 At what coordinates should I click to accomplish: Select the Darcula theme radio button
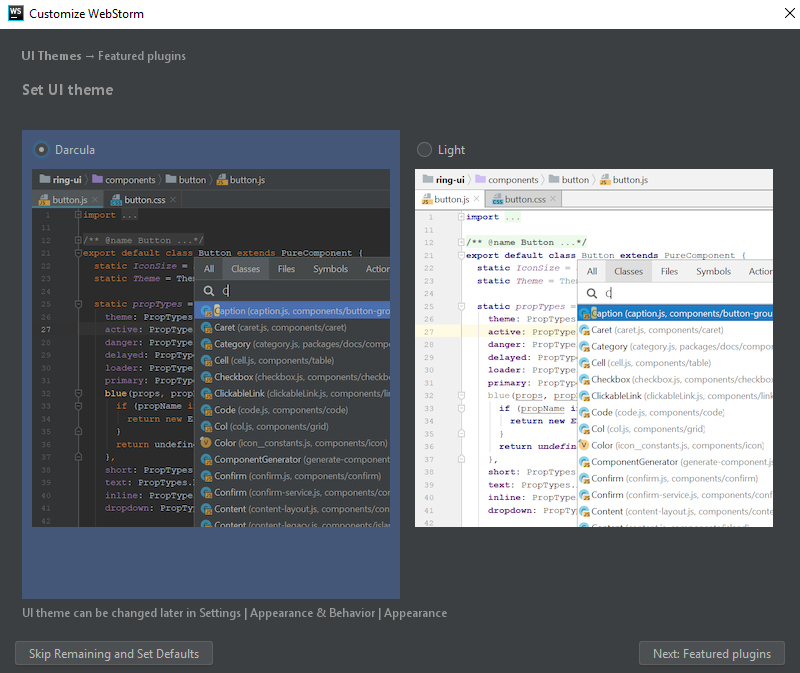pyautogui.click(x=41, y=149)
